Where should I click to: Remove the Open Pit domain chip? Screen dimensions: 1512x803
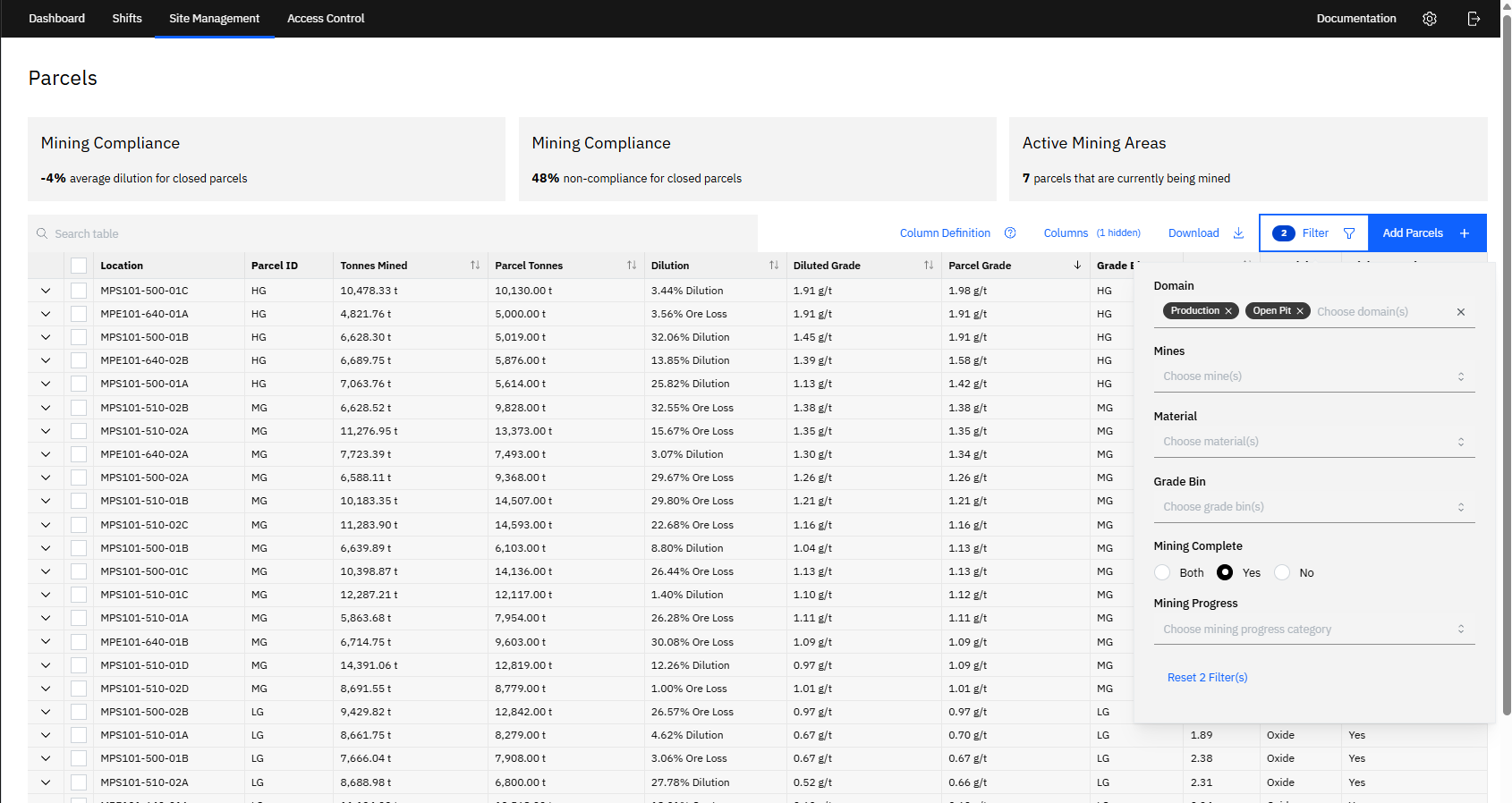click(x=1300, y=311)
